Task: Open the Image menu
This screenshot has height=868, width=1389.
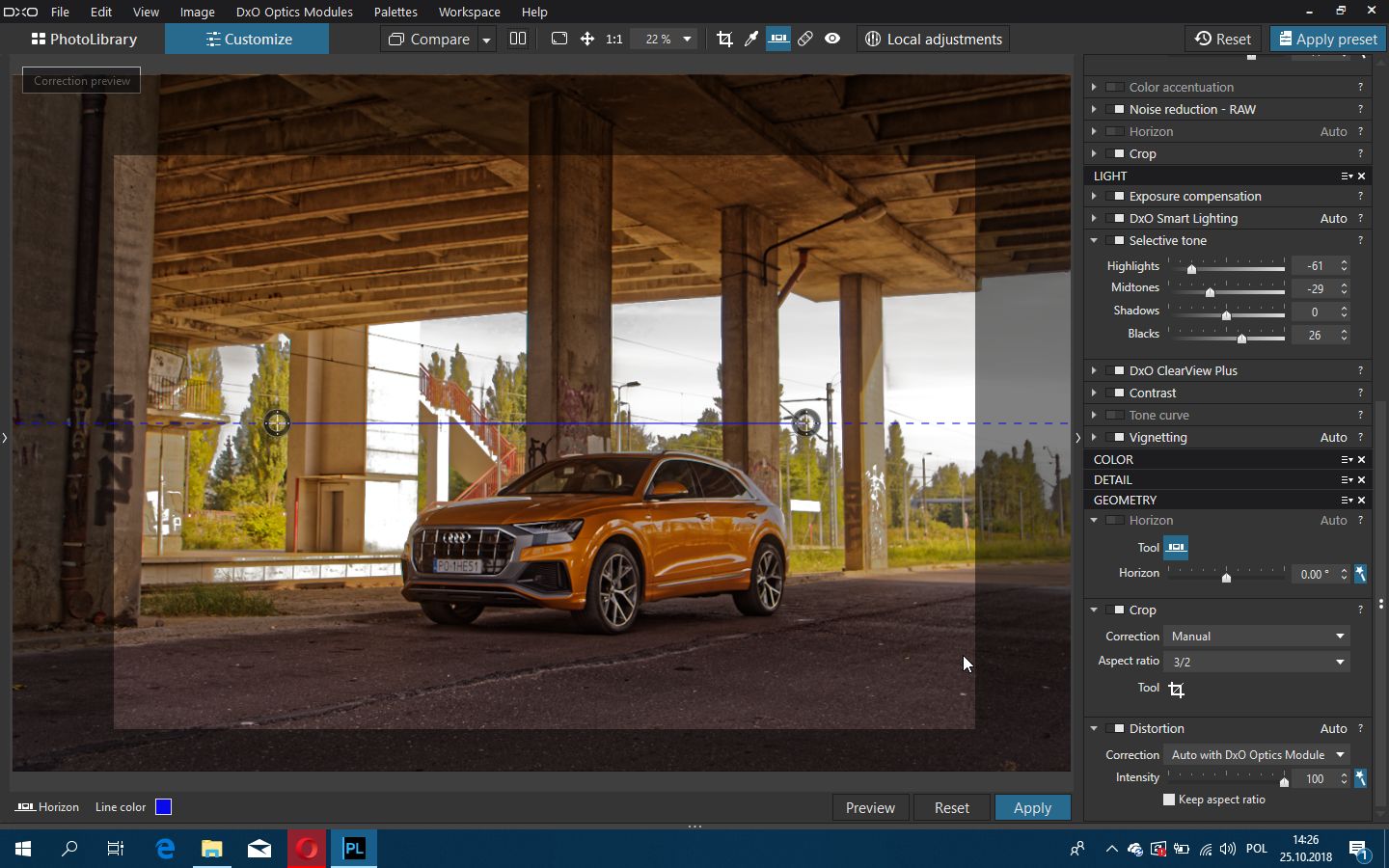Action: (x=197, y=12)
